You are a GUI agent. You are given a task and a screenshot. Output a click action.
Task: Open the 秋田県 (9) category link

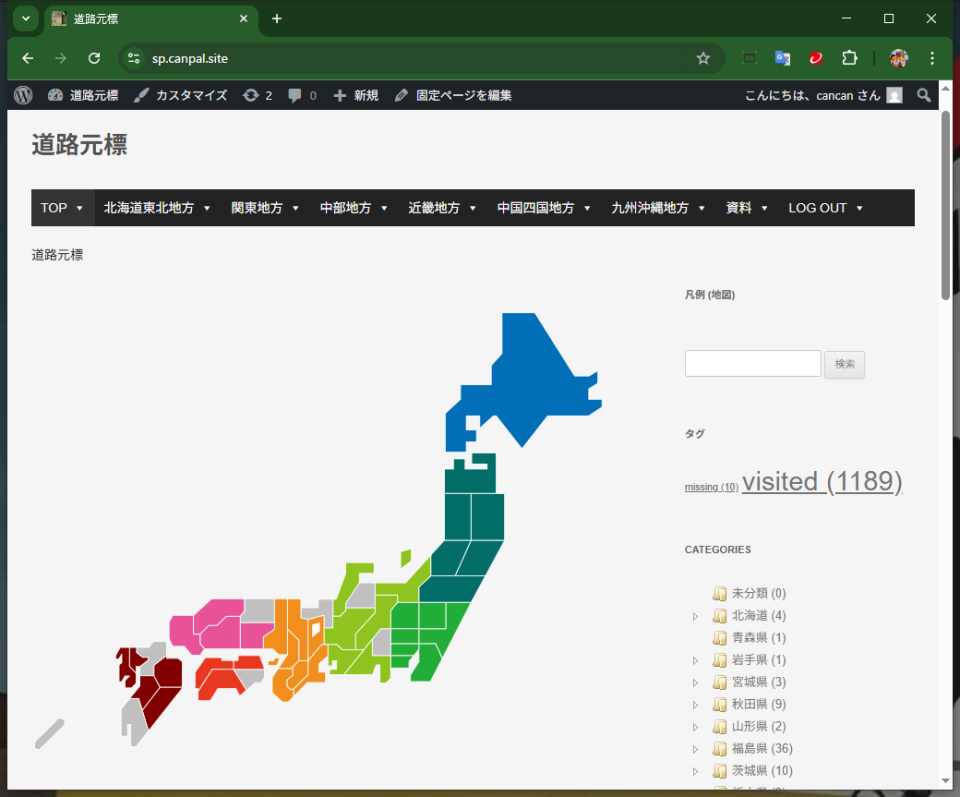click(x=758, y=704)
